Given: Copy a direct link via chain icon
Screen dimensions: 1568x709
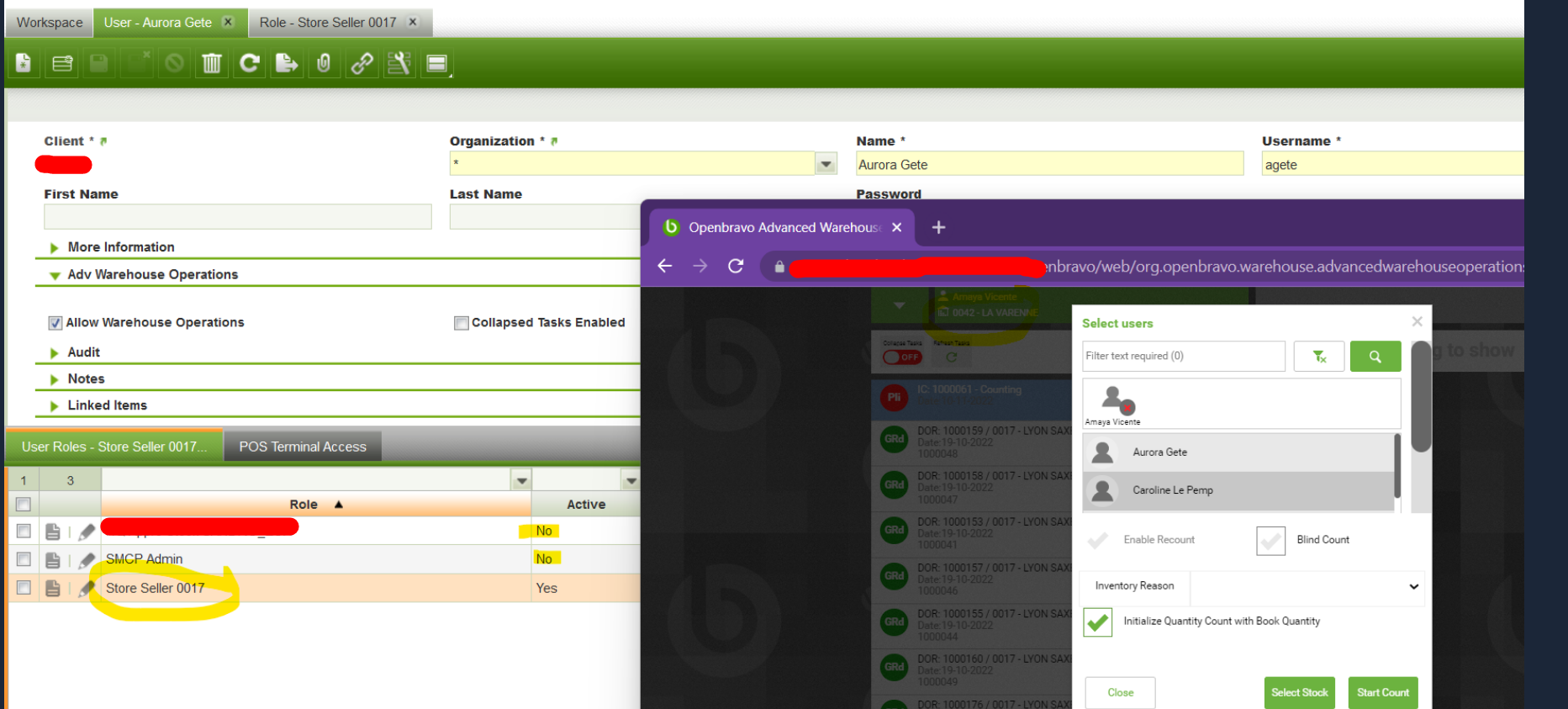Looking at the screenshot, I should [x=362, y=63].
